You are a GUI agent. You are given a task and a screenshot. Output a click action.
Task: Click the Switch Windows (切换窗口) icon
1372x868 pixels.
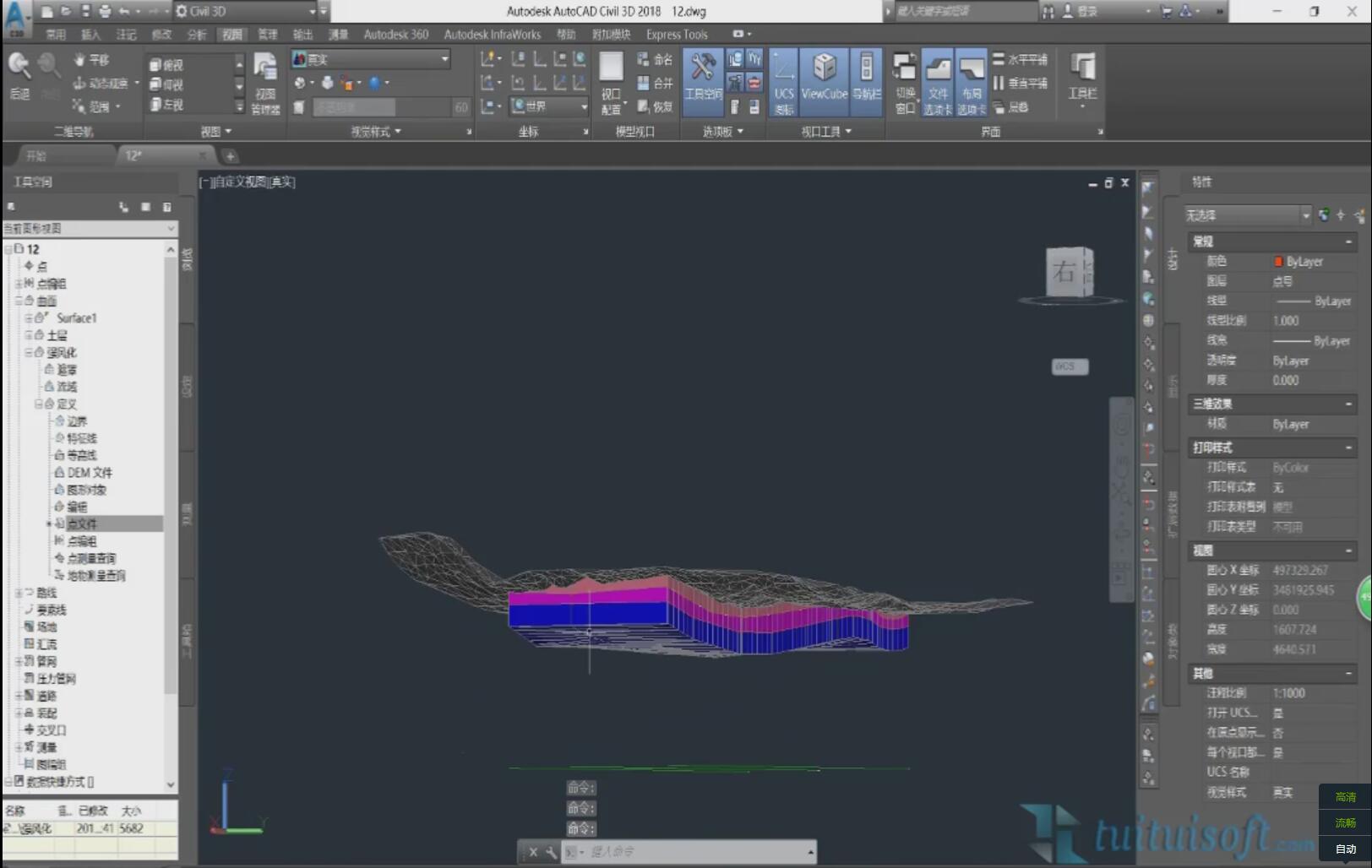point(905,81)
